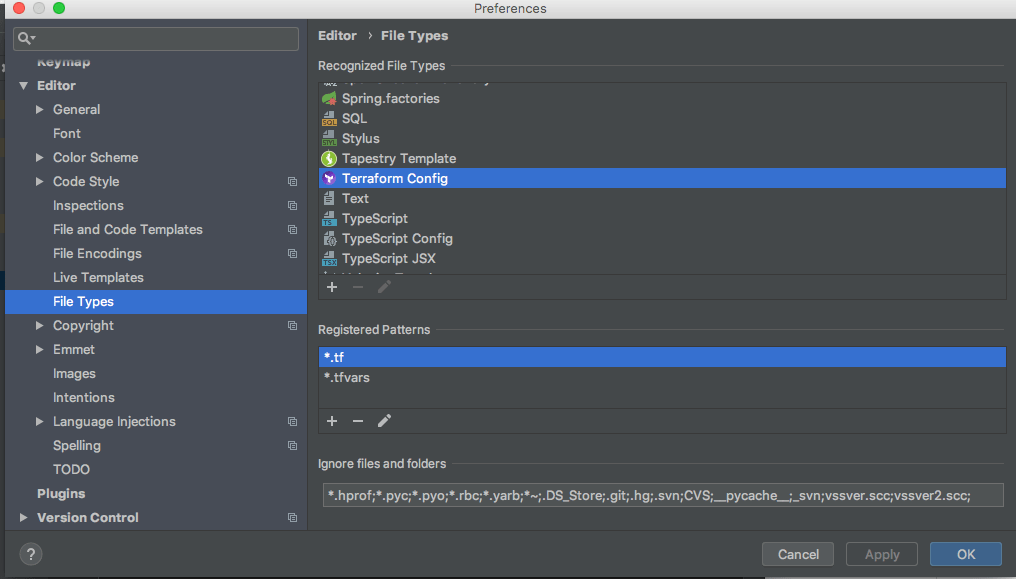Click File Types in the breadcrumb path

coord(414,35)
